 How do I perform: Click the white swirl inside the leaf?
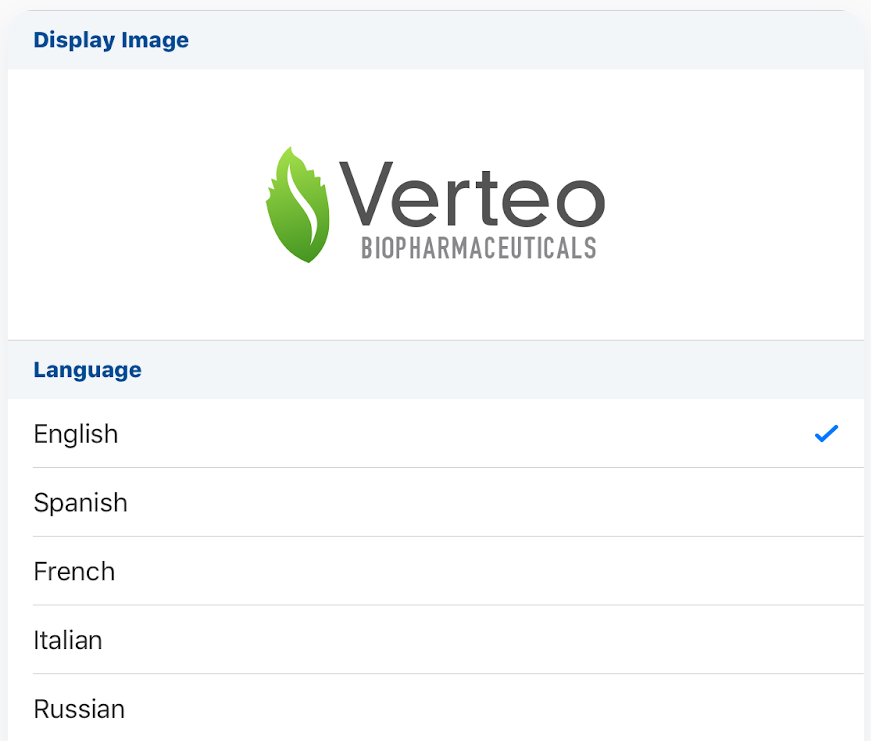[x=303, y=208]
